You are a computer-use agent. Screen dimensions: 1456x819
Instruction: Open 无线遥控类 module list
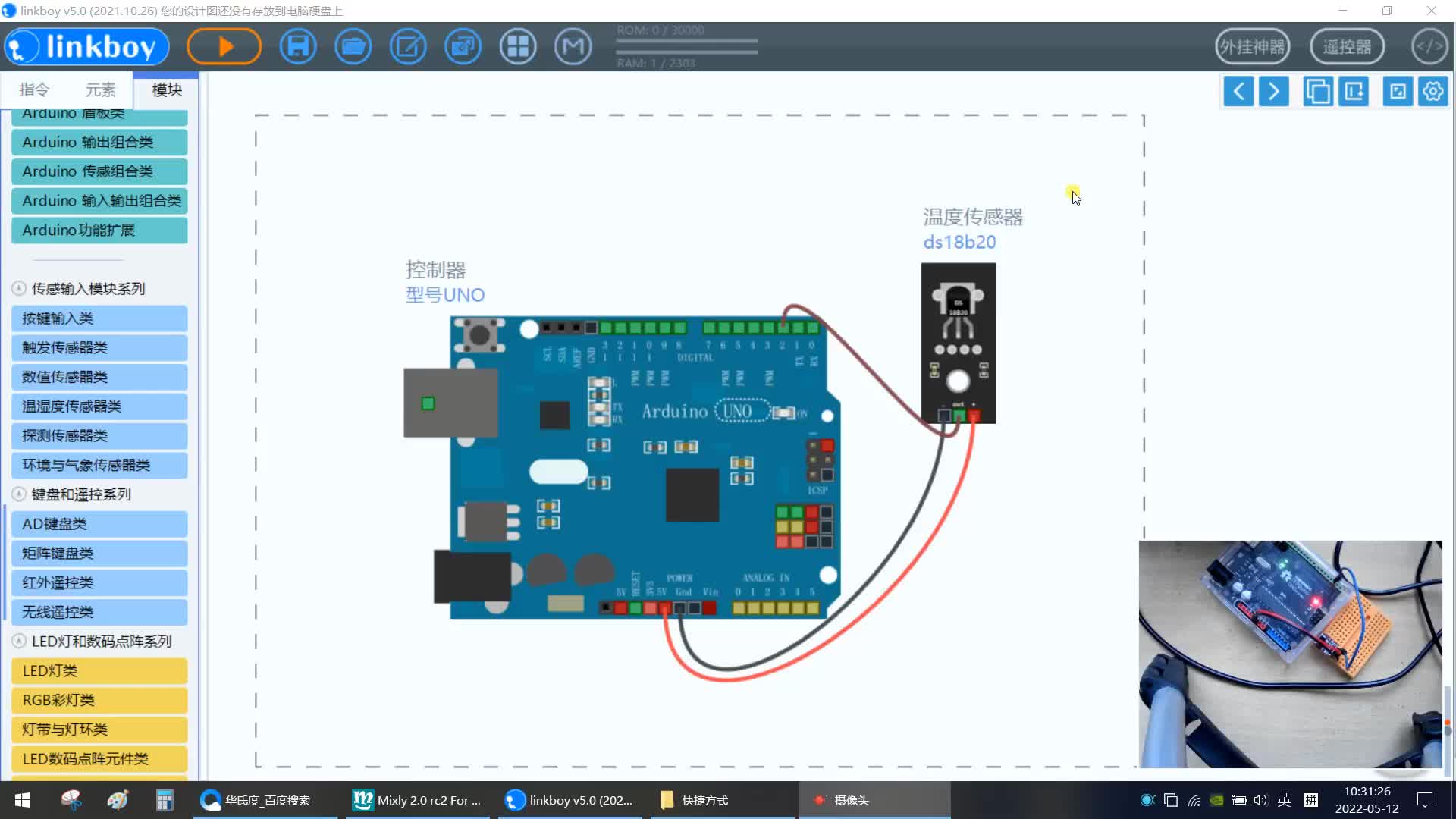coord(99,612)
